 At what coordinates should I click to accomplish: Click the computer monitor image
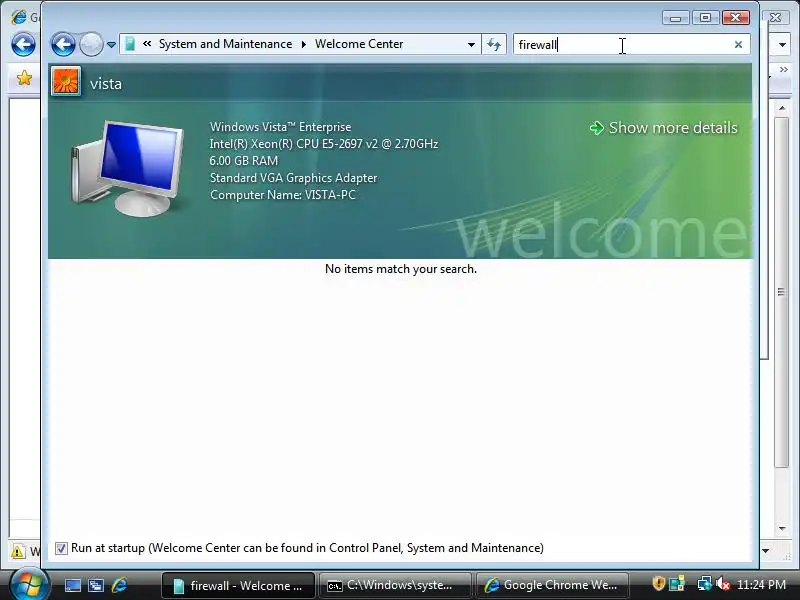pos(128,168)
